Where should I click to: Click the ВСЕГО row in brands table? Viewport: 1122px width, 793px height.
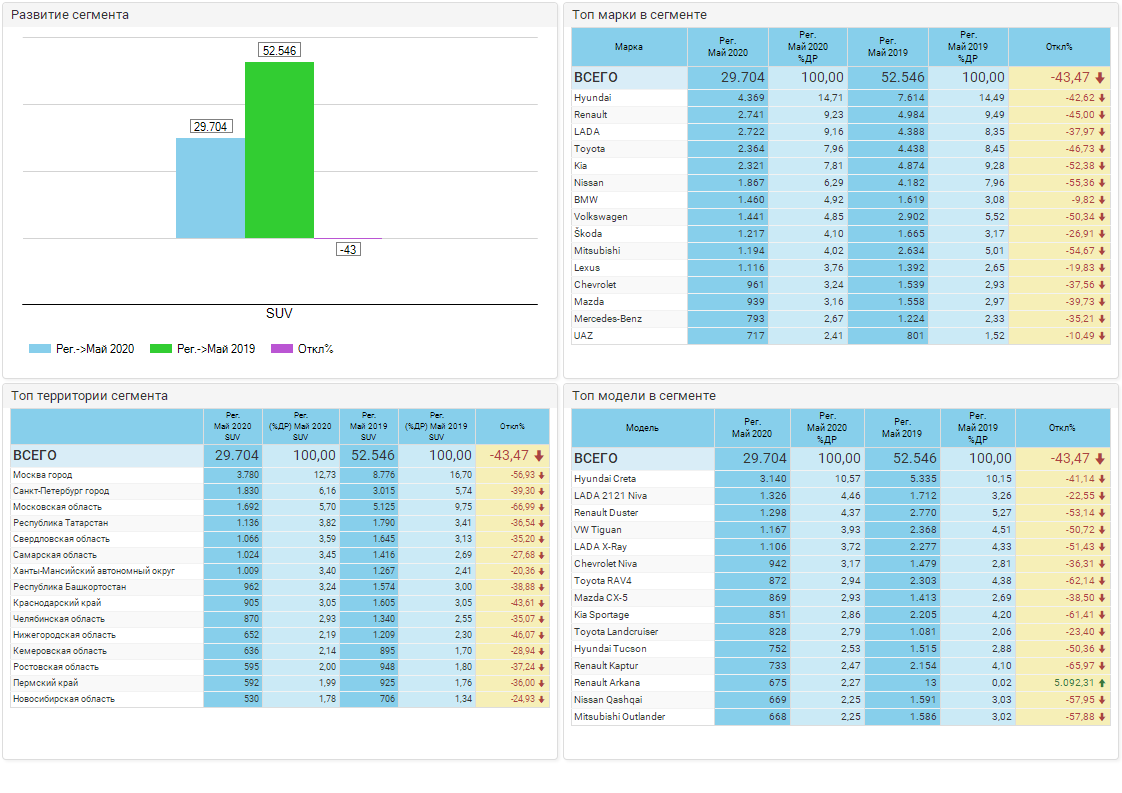coord(841,77)
